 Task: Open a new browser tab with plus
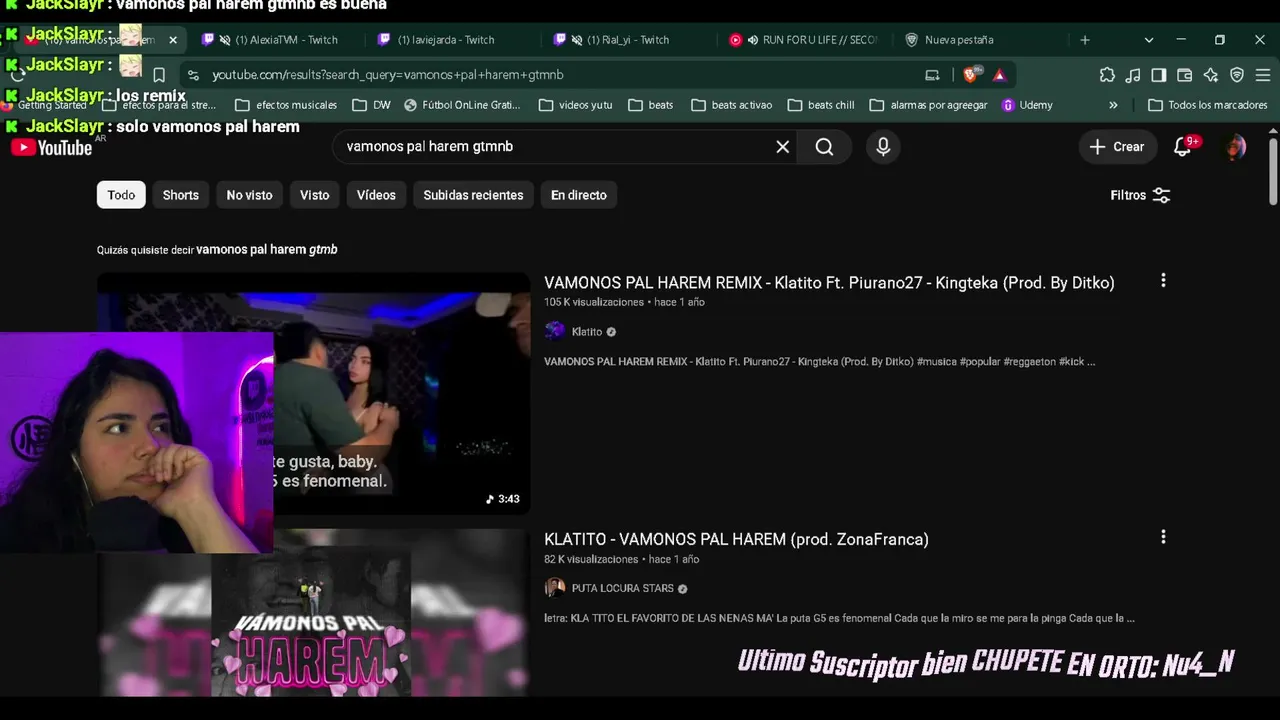click(x=1085, y=40)
